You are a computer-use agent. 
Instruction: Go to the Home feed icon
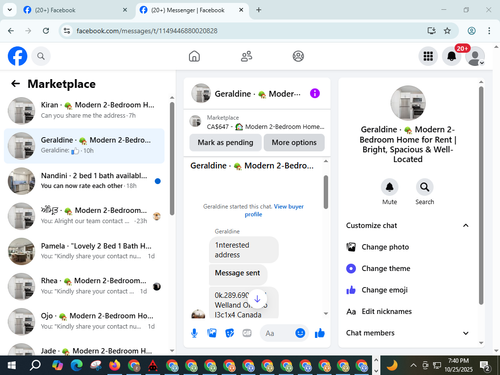click(x=194, y=56)
